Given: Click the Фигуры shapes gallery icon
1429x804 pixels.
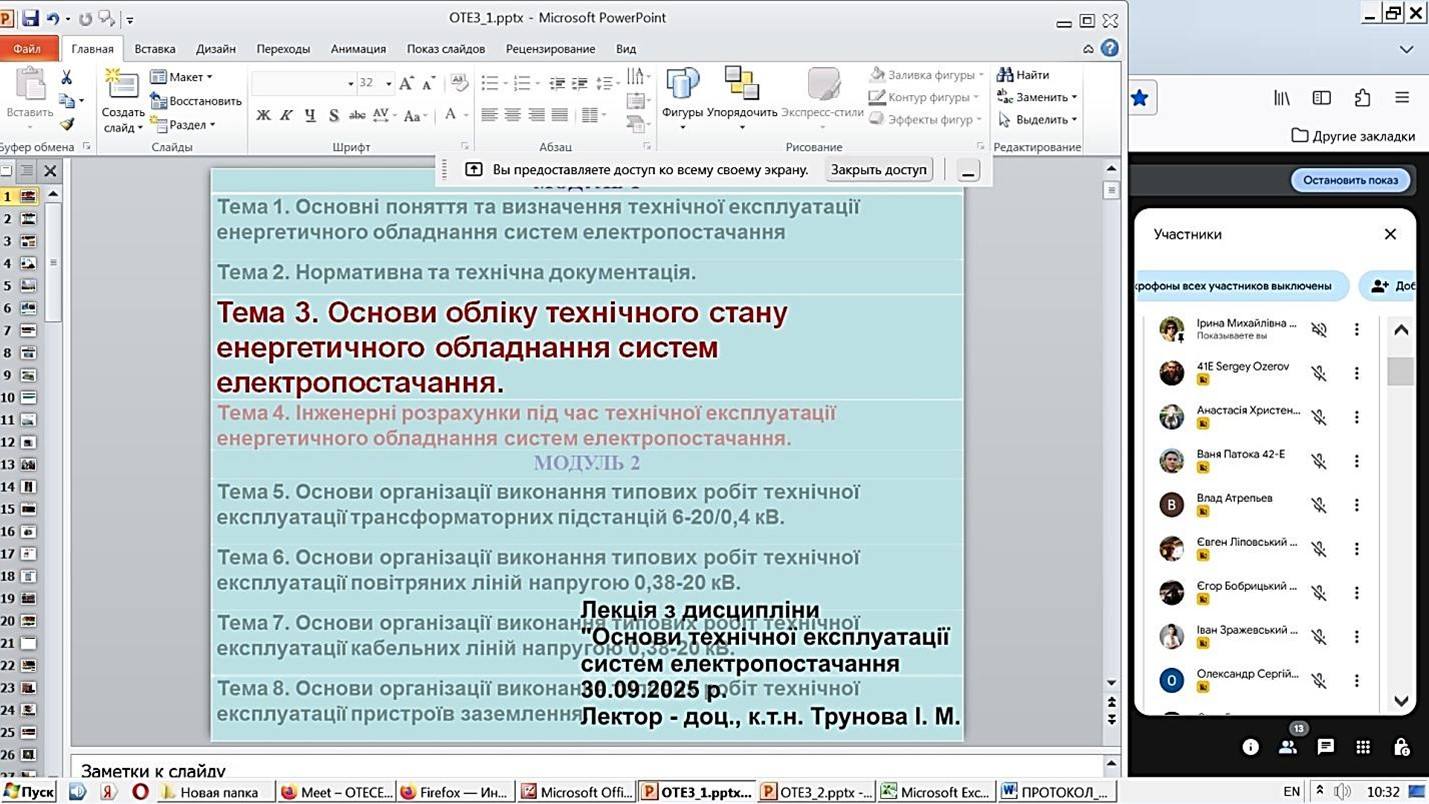Looking at the screenshot, I should point(682,86).
